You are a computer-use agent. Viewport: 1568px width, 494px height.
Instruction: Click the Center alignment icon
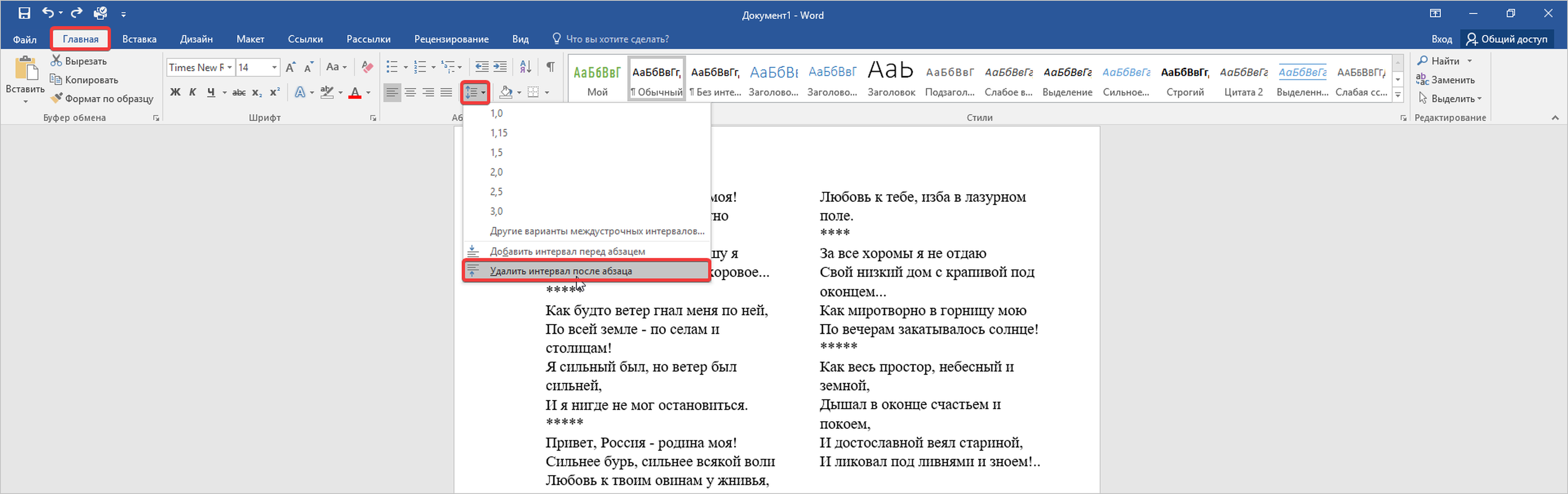pos(410,93)
